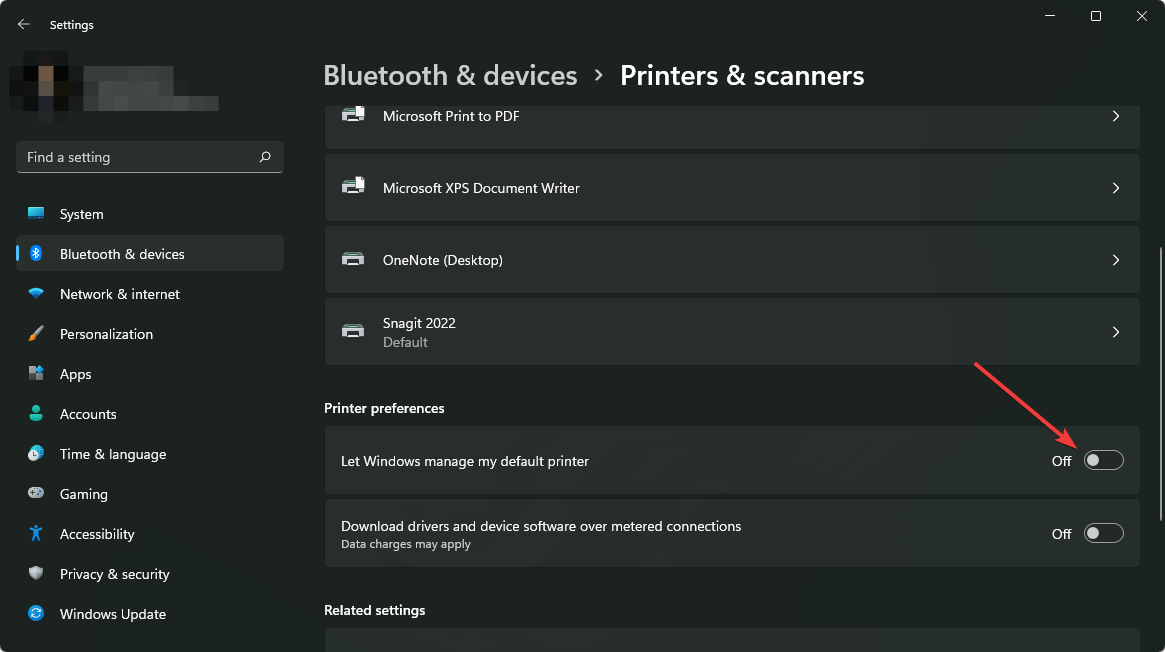
Task: Click the Time & language clock icon
Action: pos(36,454)
